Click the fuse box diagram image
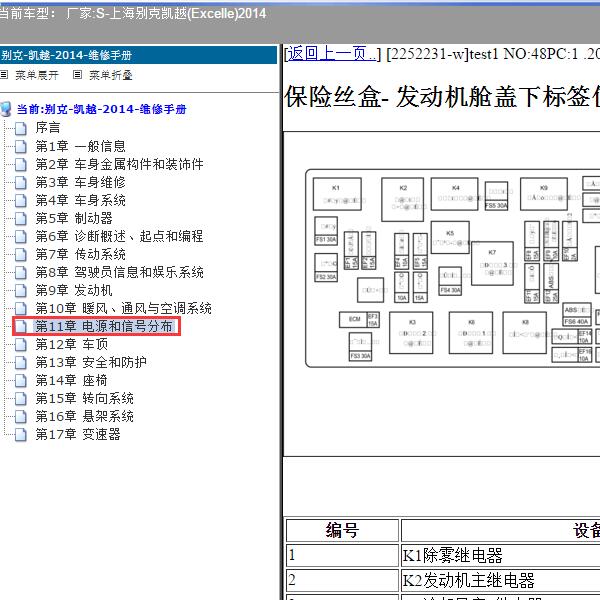Image resolution: width=600 pixels, height=600 pixels. point(453,268)
